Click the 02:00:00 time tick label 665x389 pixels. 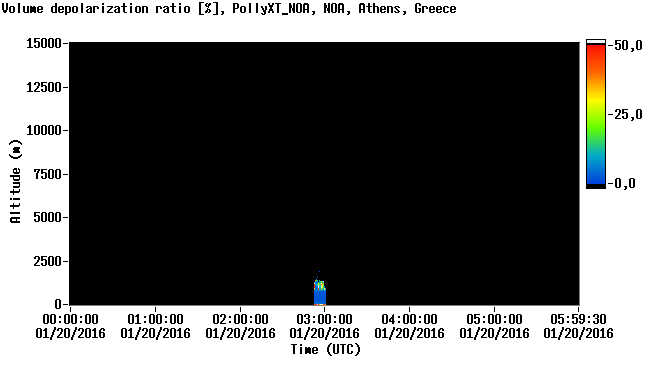coord(240,319)
